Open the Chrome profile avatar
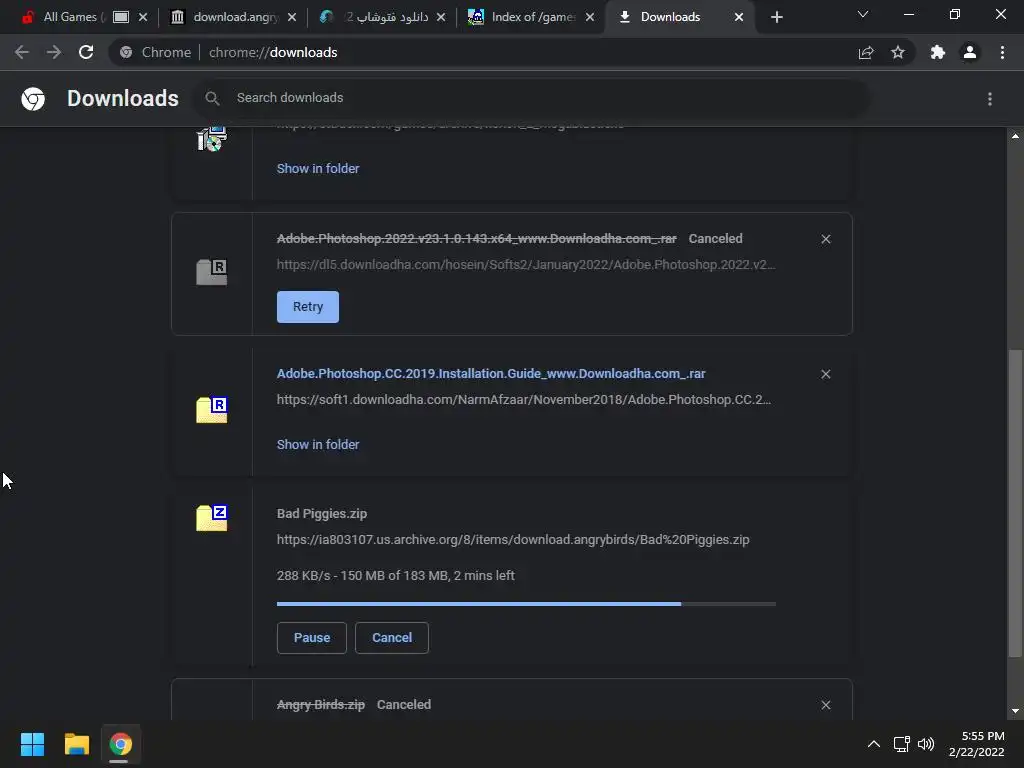 (970, 52)
